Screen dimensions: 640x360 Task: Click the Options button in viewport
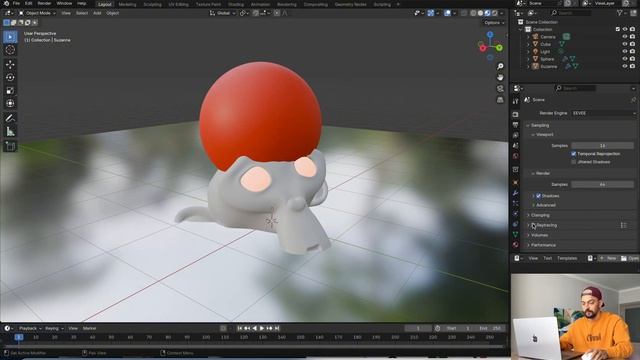[x=494, y=23]
